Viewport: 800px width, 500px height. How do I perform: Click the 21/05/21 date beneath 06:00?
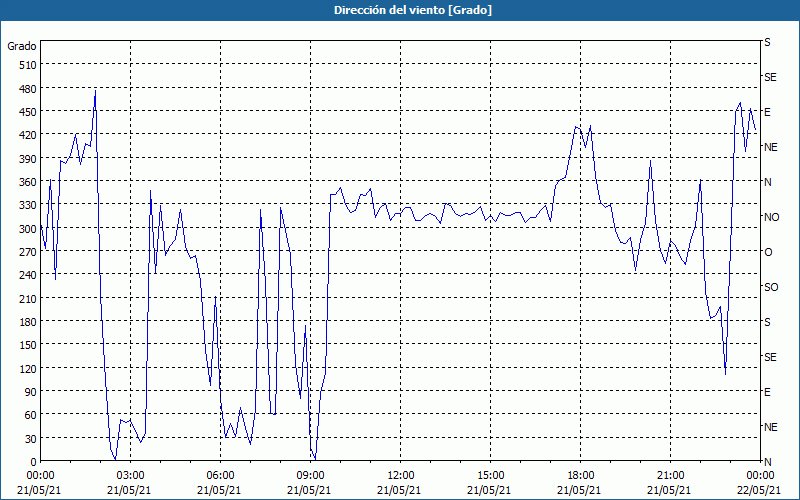(x=219, y=490)
